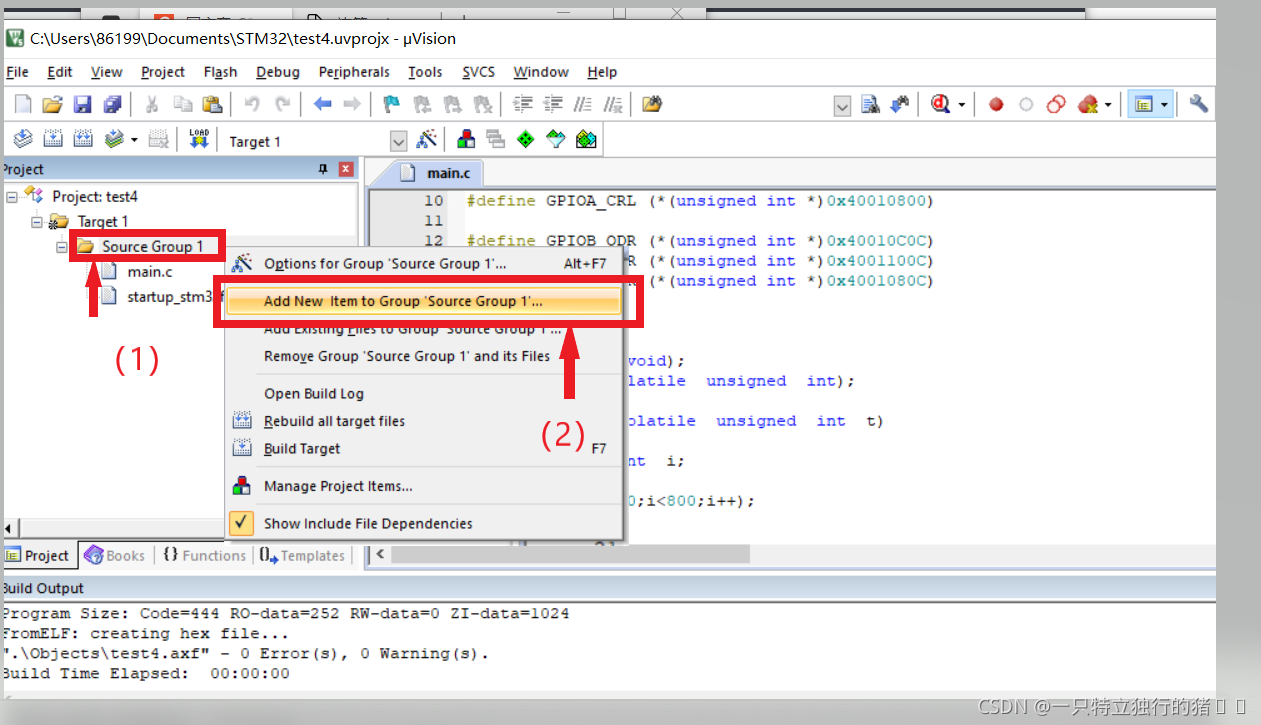Expand debug session dropdown arrow
Viewport: 1261px width, 725px height.
962,104
